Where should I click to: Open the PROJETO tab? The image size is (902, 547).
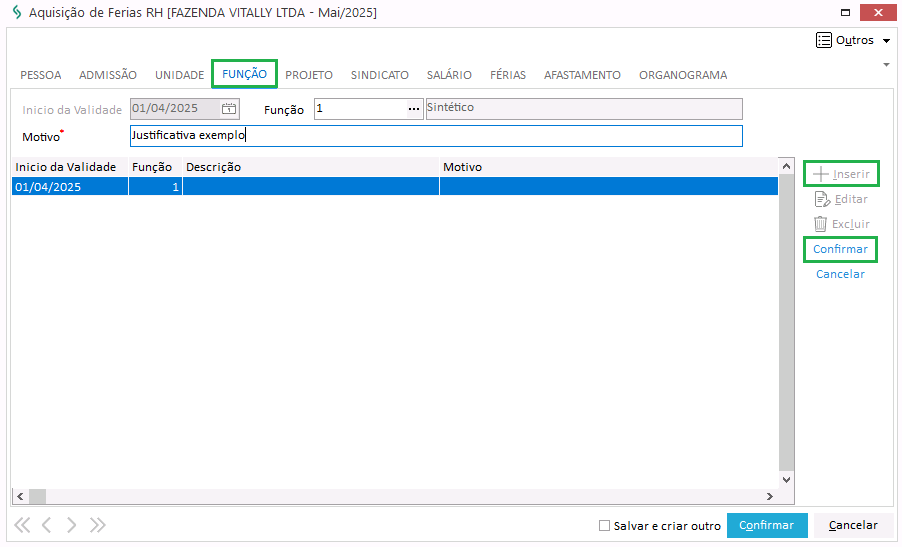pyautogui.click(x=309, y=75)
